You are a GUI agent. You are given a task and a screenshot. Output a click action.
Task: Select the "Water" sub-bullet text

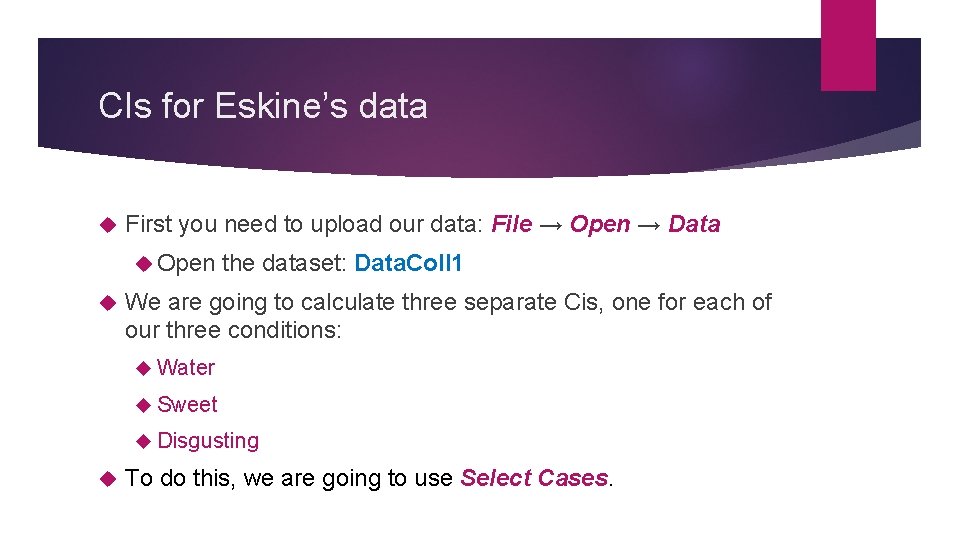pos(186,367)
